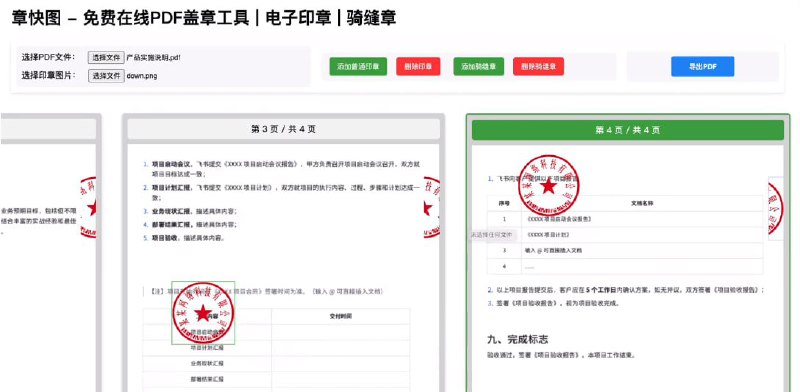Click 选择文件 button for PDF file
This screenshot has height=392, width=800.
point(106,57)
